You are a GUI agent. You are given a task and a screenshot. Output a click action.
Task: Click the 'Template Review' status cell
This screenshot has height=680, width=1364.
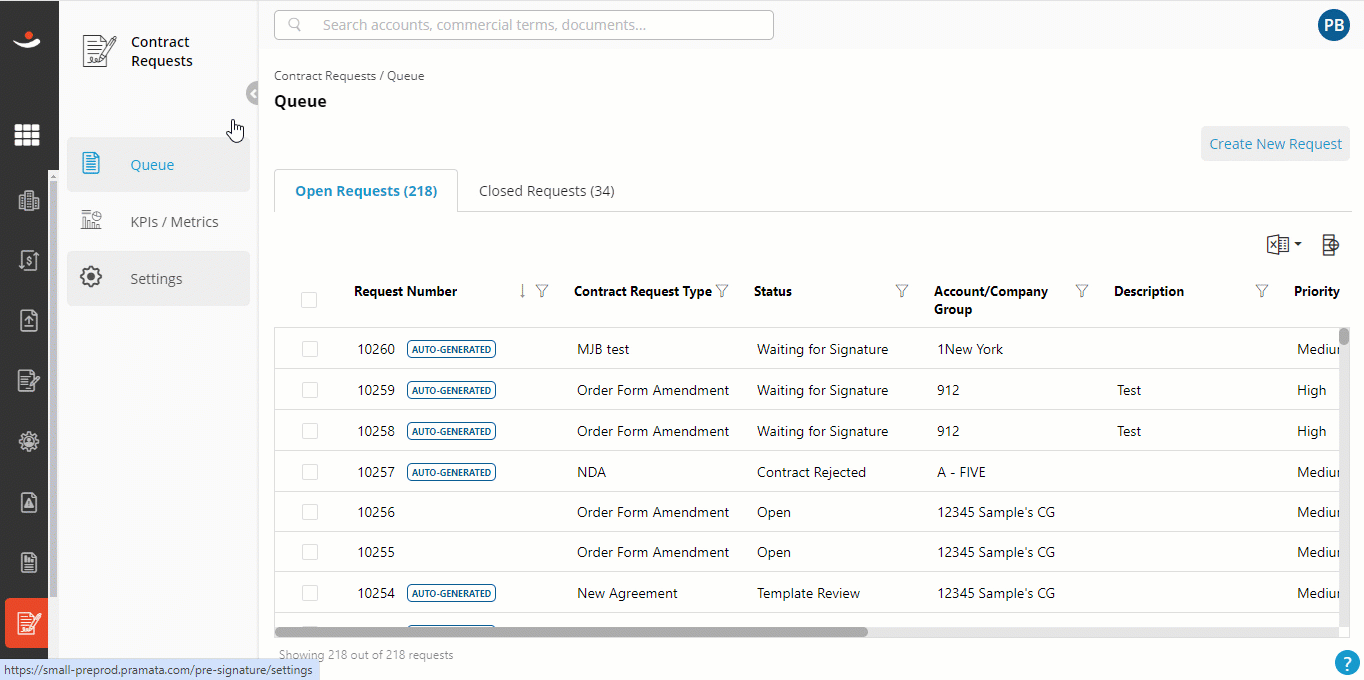point(808,593)
